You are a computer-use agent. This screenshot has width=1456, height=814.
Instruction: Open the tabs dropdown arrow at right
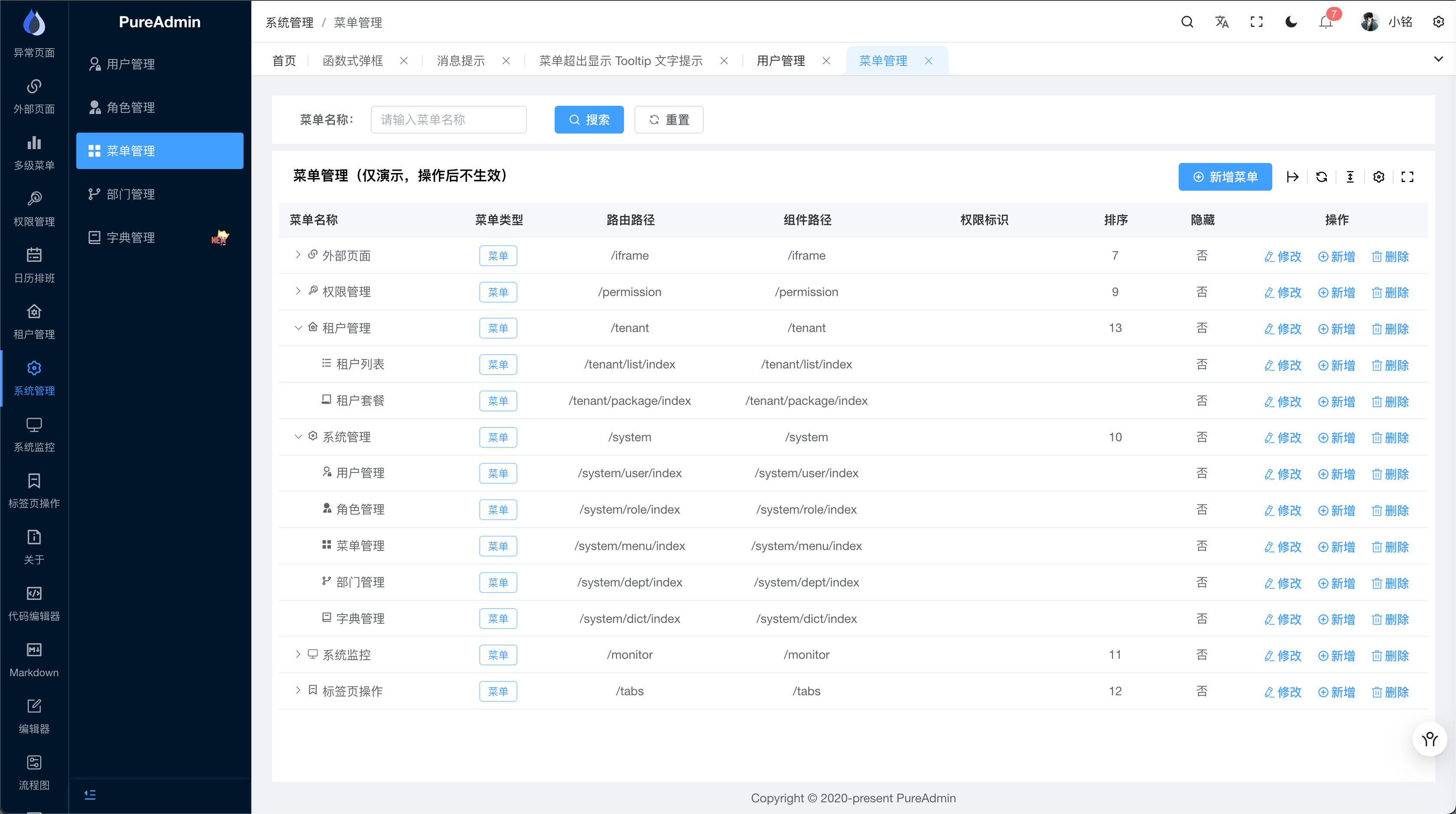point(1439,59)
